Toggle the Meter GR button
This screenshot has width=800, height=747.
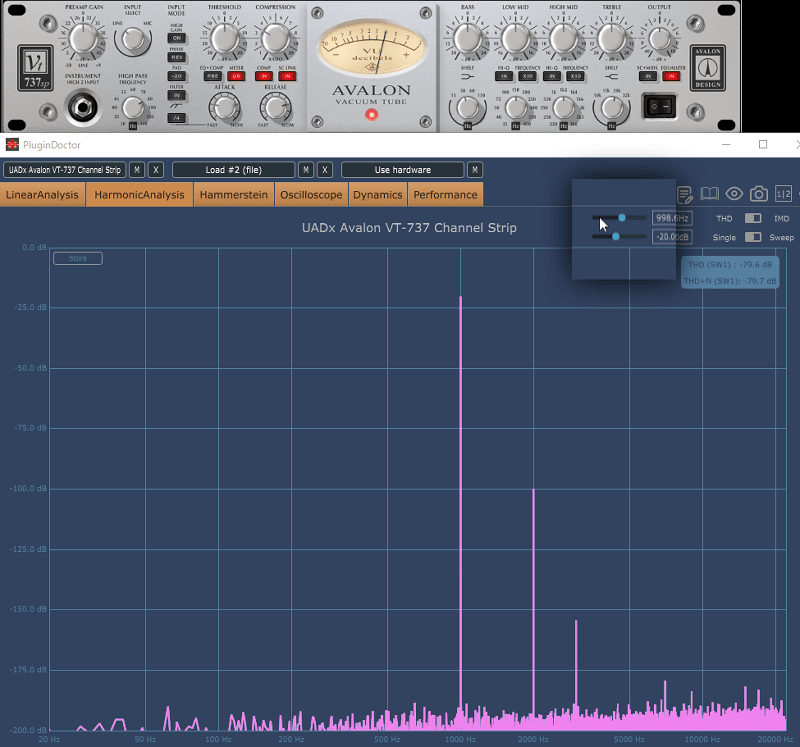(236, 76)
